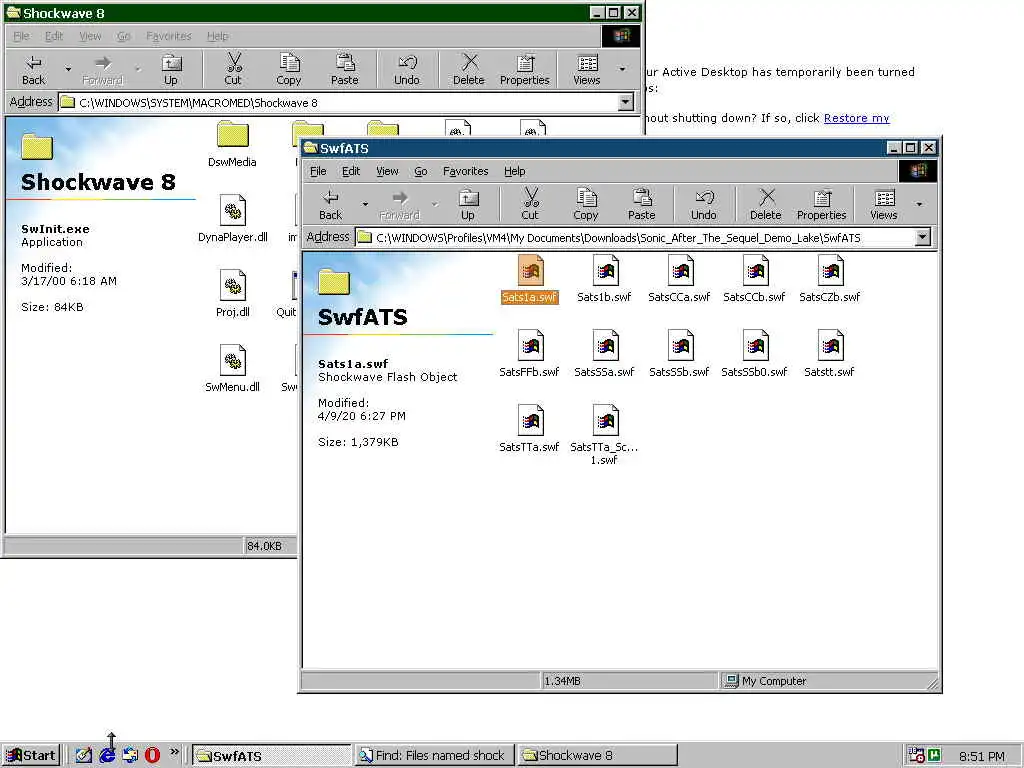1024x768 pixels.
Task: Open Views dropdown arrow in SwfATS toolbar
Action: [920, 204]
